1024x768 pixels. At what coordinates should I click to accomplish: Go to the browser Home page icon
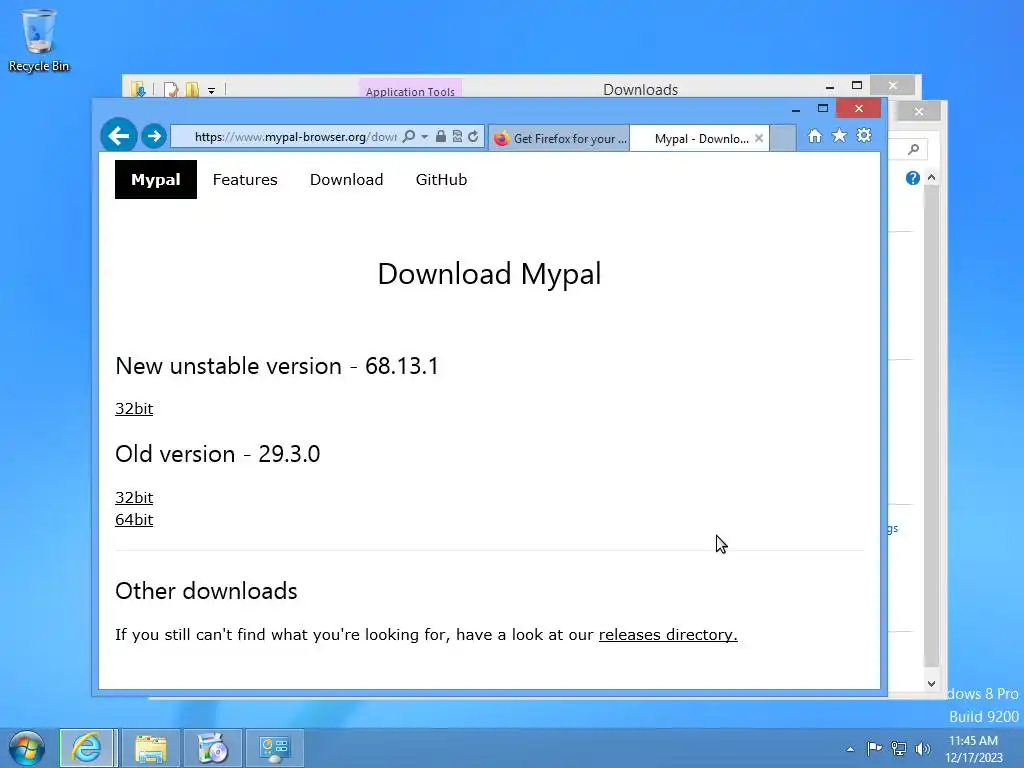coord(815,136)
